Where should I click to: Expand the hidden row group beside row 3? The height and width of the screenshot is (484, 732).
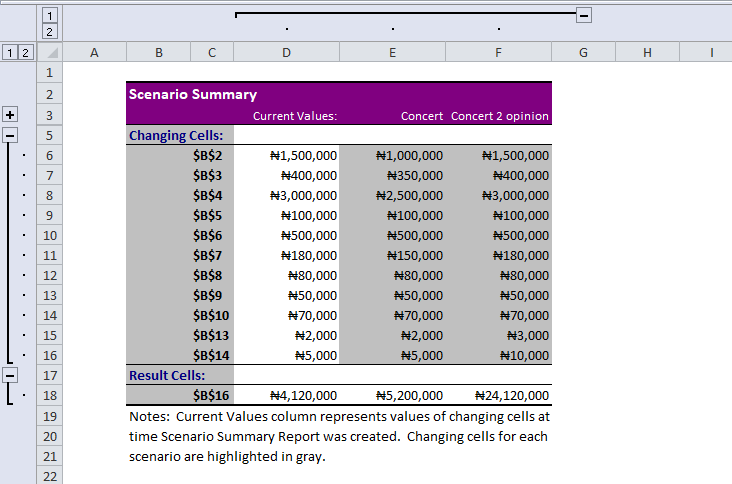10,115
